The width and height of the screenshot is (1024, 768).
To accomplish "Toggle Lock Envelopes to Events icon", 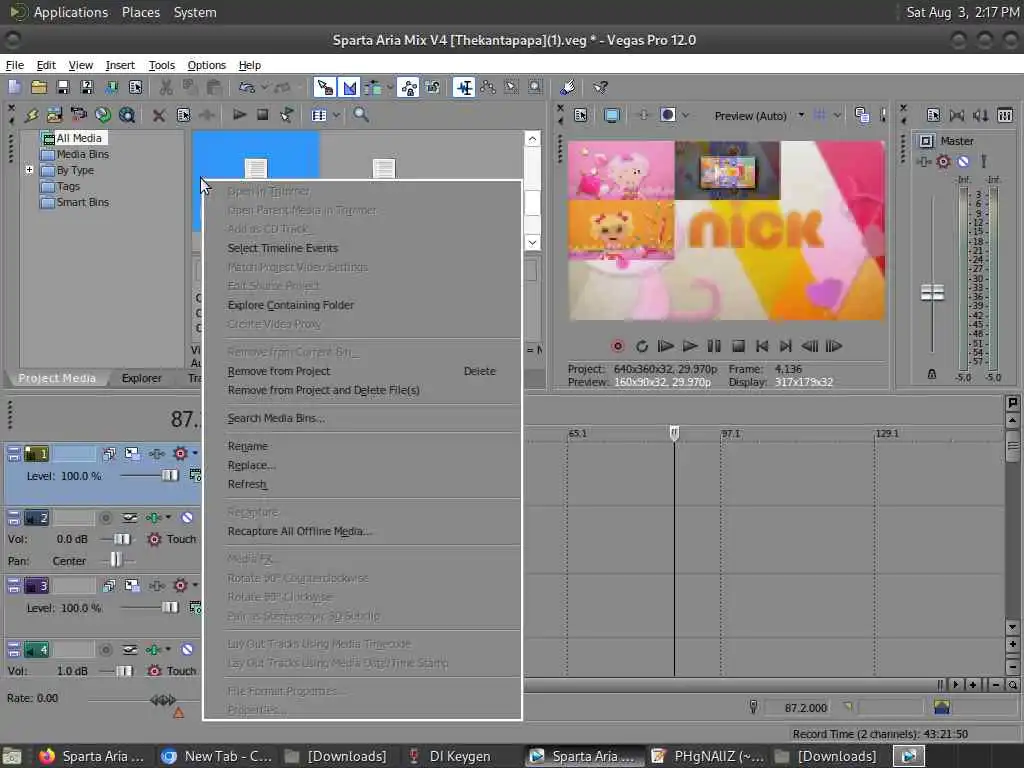I will [x=409, y=87].
